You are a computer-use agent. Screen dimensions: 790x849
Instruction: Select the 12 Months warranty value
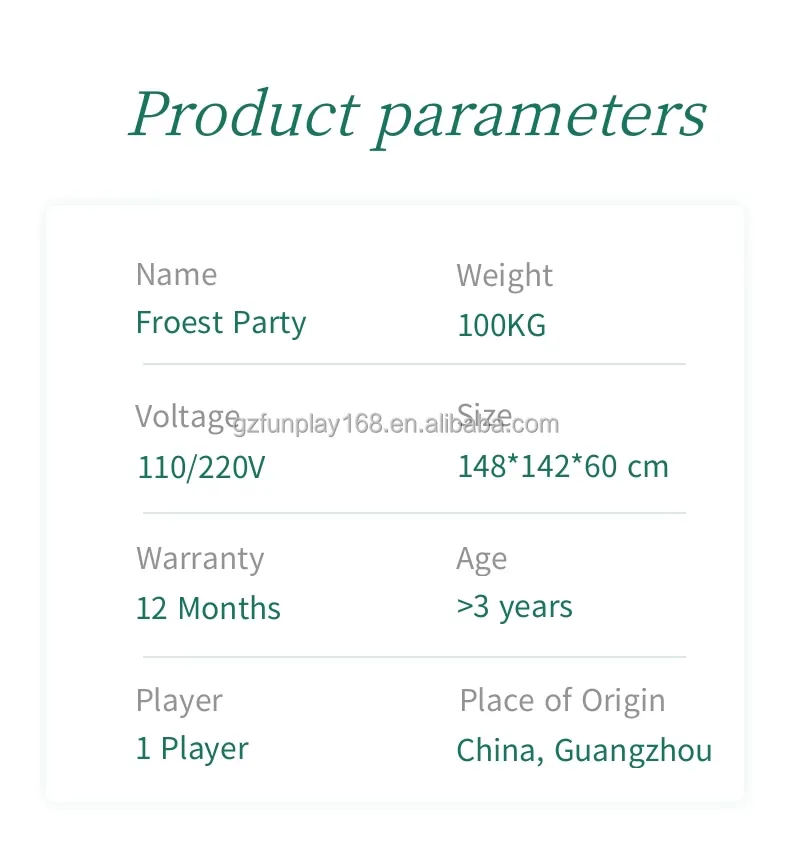208,609
